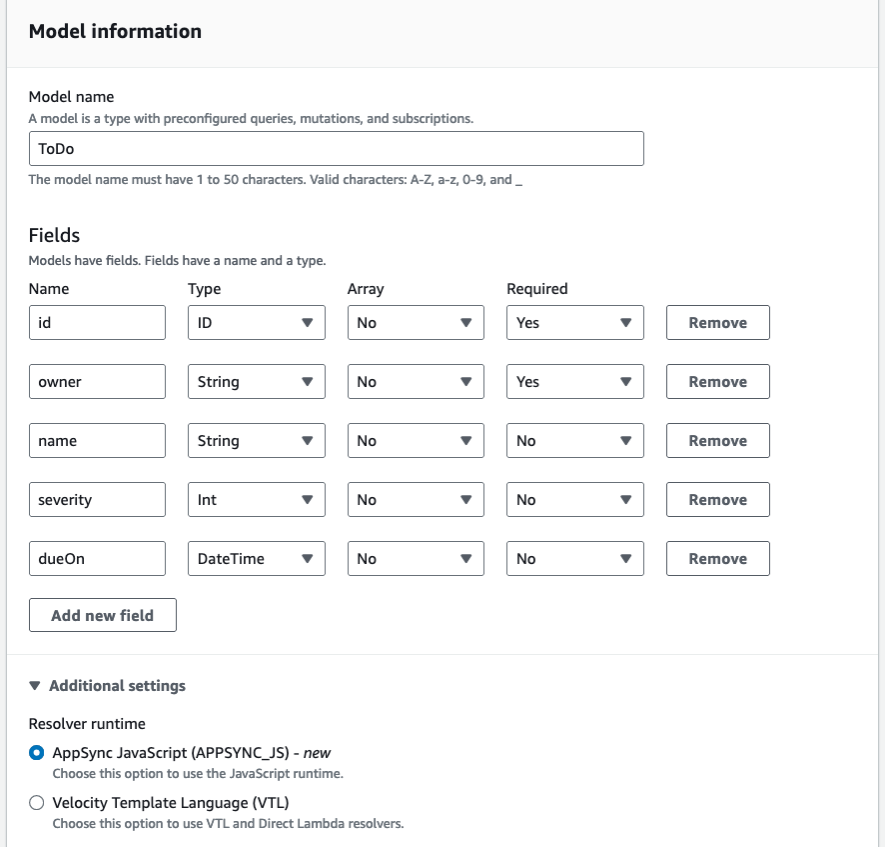Open the Array dropdown for the id field
This screenshot has width=886, height=848.
click(x=414, y=322)
